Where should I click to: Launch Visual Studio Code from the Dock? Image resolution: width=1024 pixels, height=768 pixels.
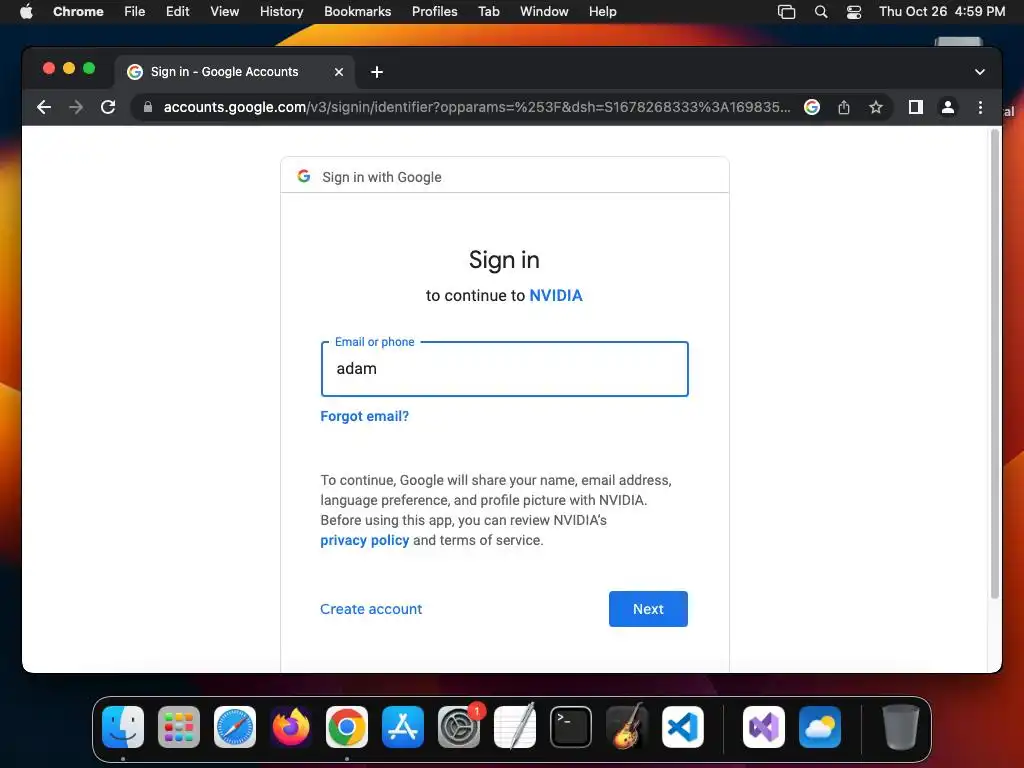(682, 727)
